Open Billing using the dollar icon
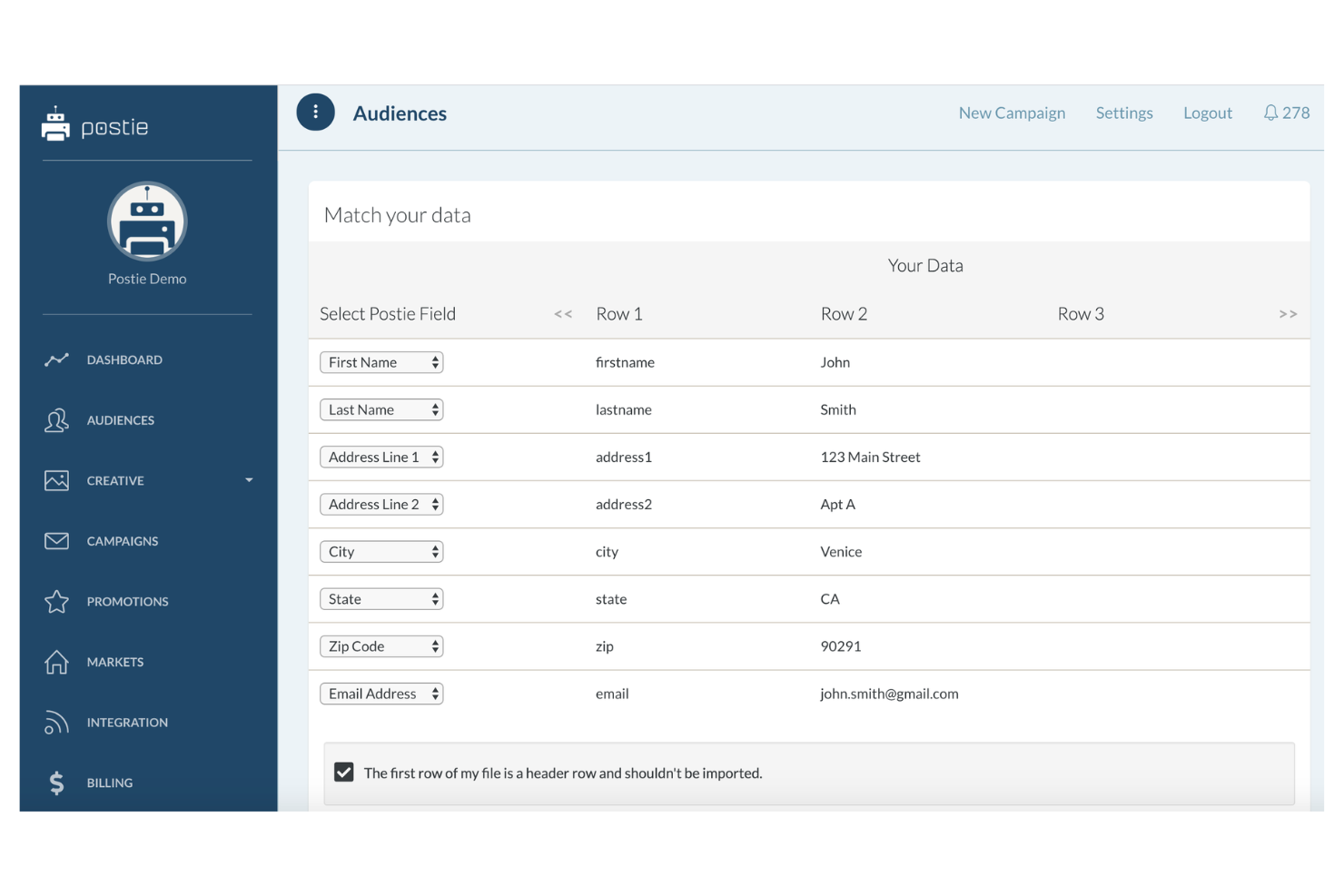 (x=56, y=782)
